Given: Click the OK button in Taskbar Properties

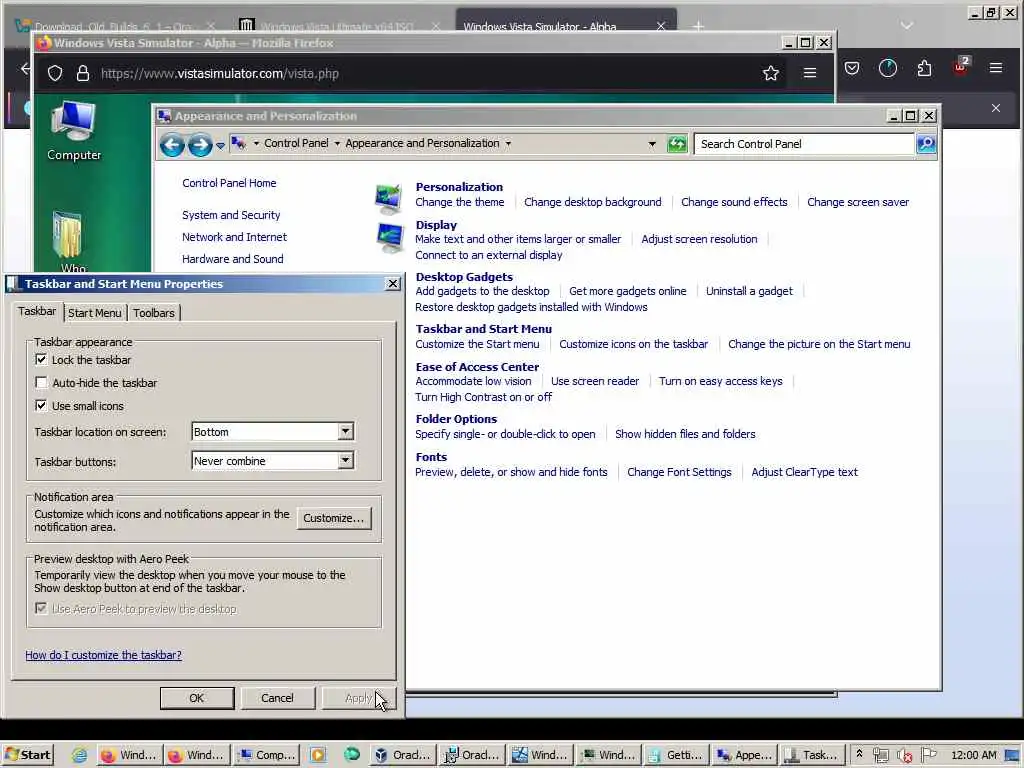Looking at the screenshot, I should 197,697.
